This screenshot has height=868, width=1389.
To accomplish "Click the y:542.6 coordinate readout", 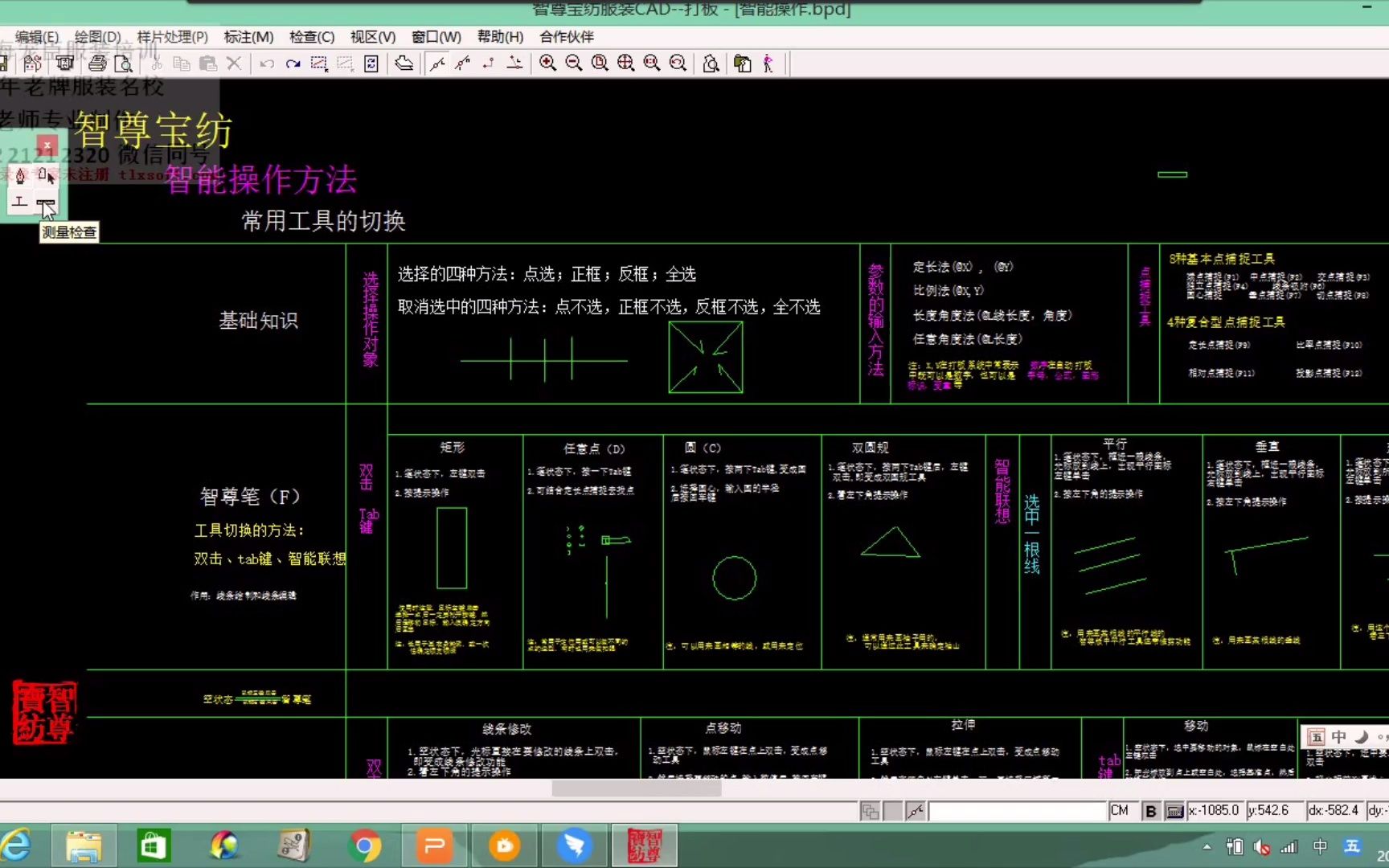I will pyautogui.click(x=1274, y=811).
